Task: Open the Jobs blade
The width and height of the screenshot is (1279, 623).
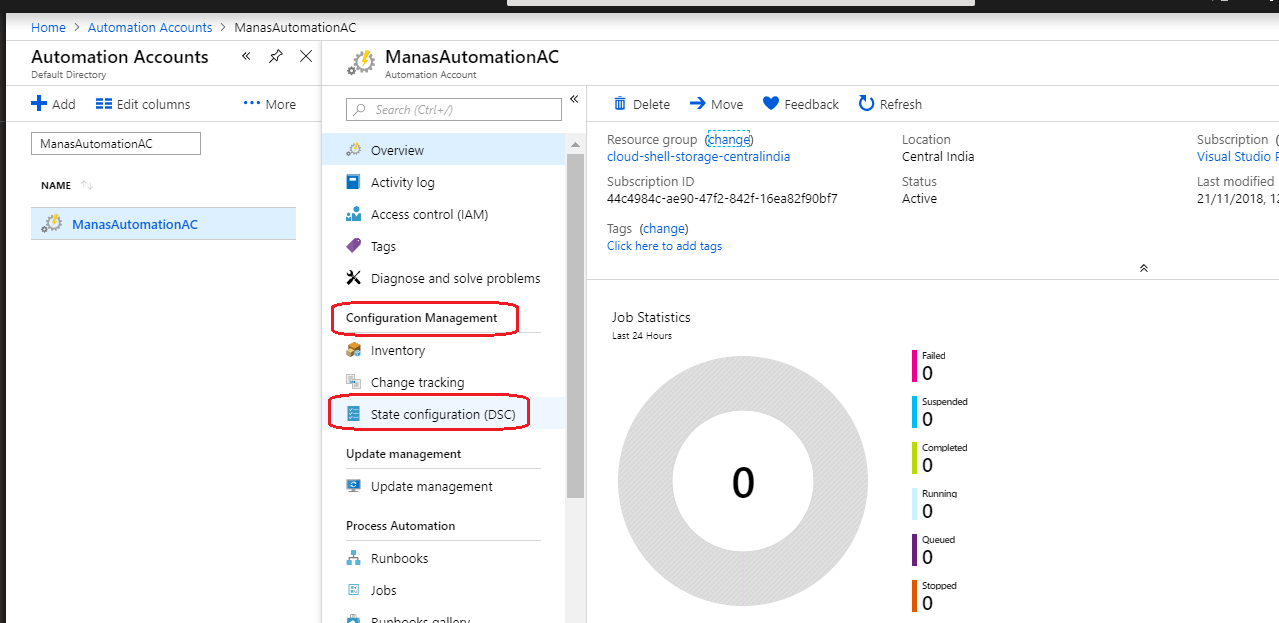Action: pyautogui.click(x=384, y=589)
